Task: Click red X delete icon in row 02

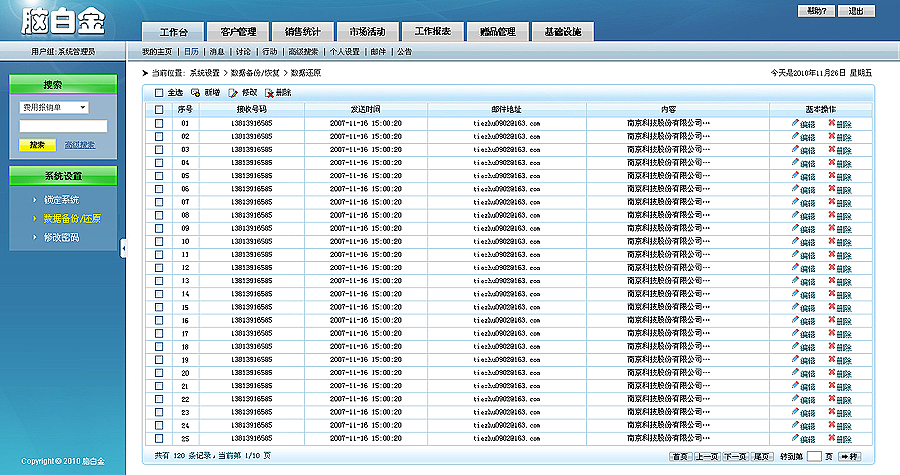Action: (x=831, y=136)
